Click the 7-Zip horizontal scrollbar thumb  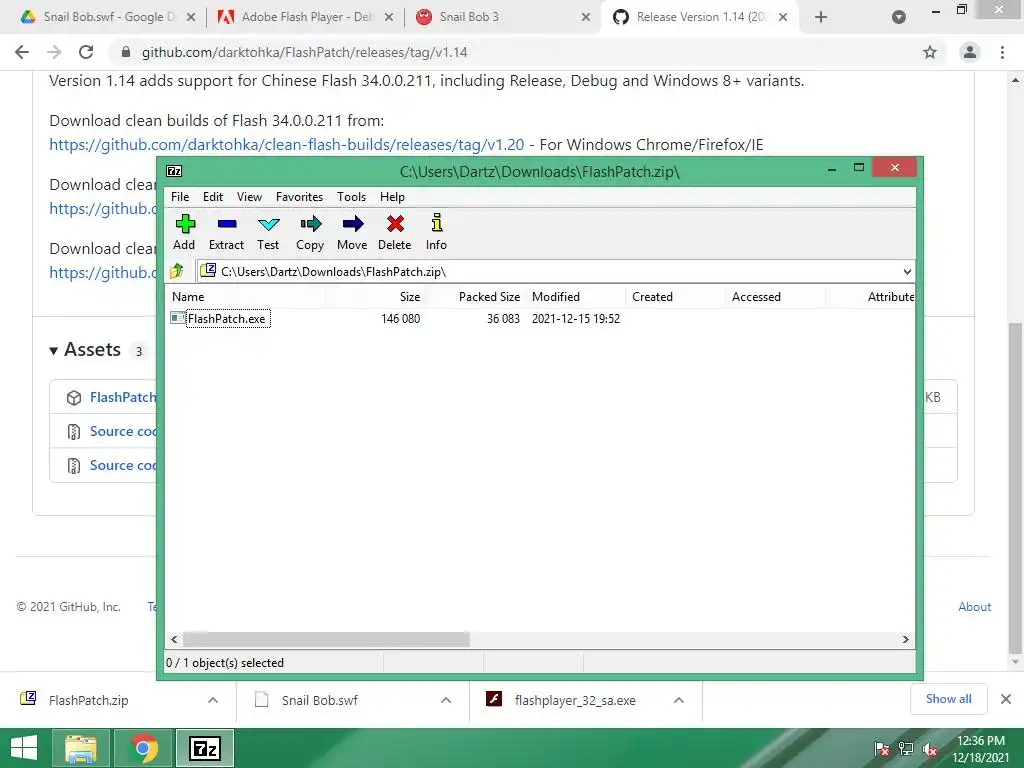coord(326,639)
